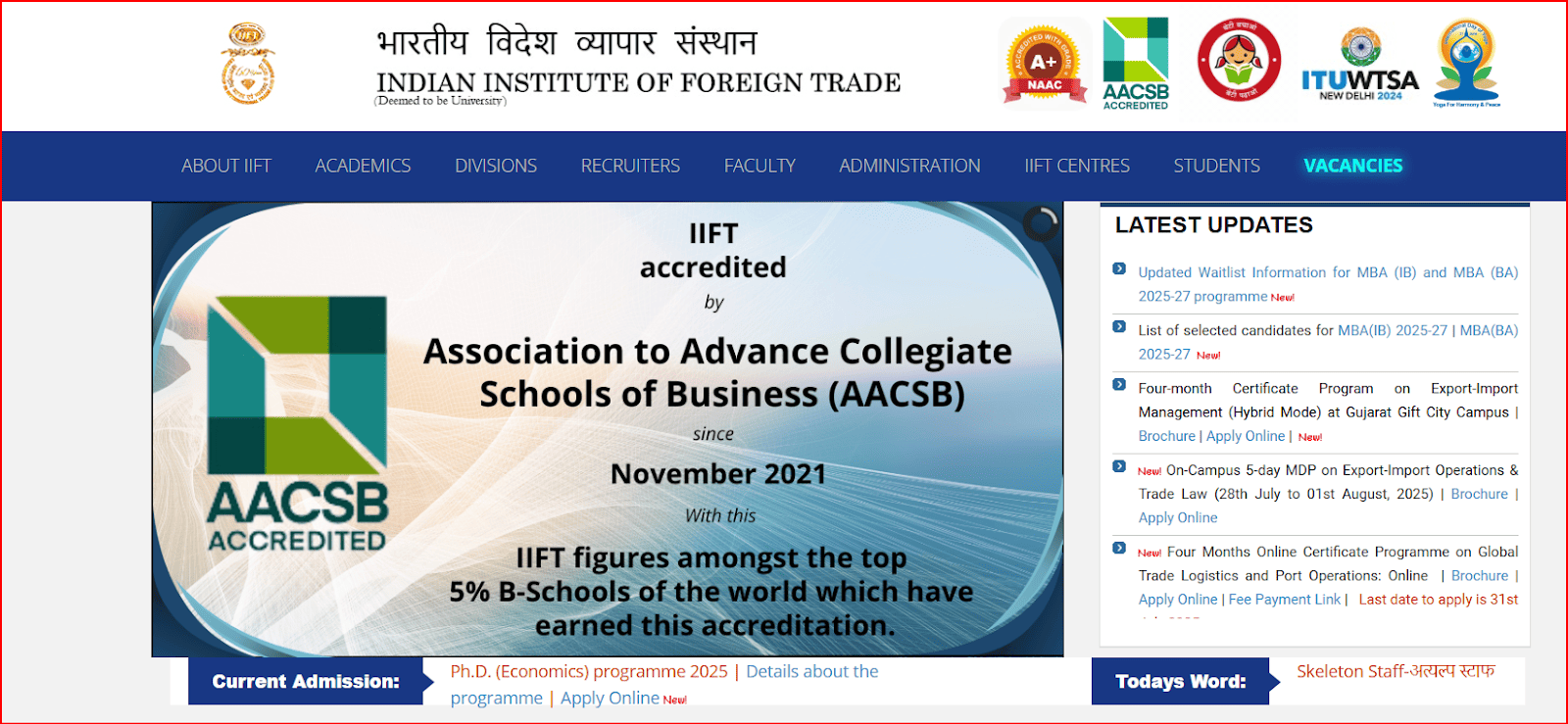Click the LATEST UPDATES heading
The width and height of the screenshot is (1568, 724).
(1213, 224)
